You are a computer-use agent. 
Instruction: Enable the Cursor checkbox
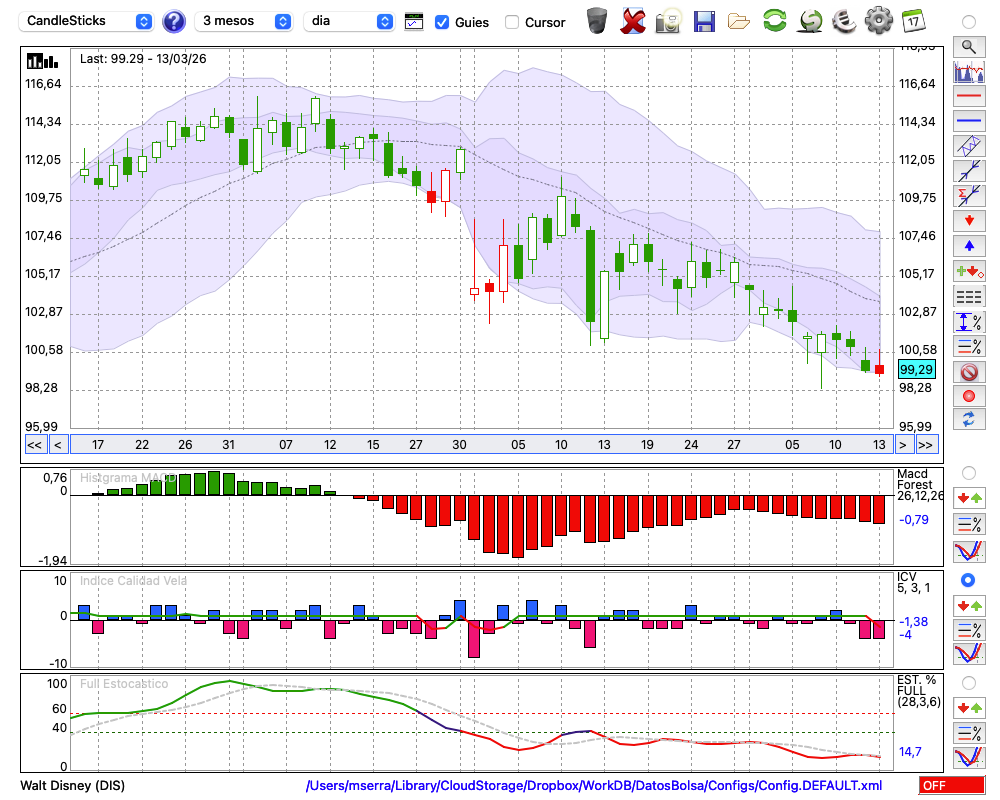[511, 22]
